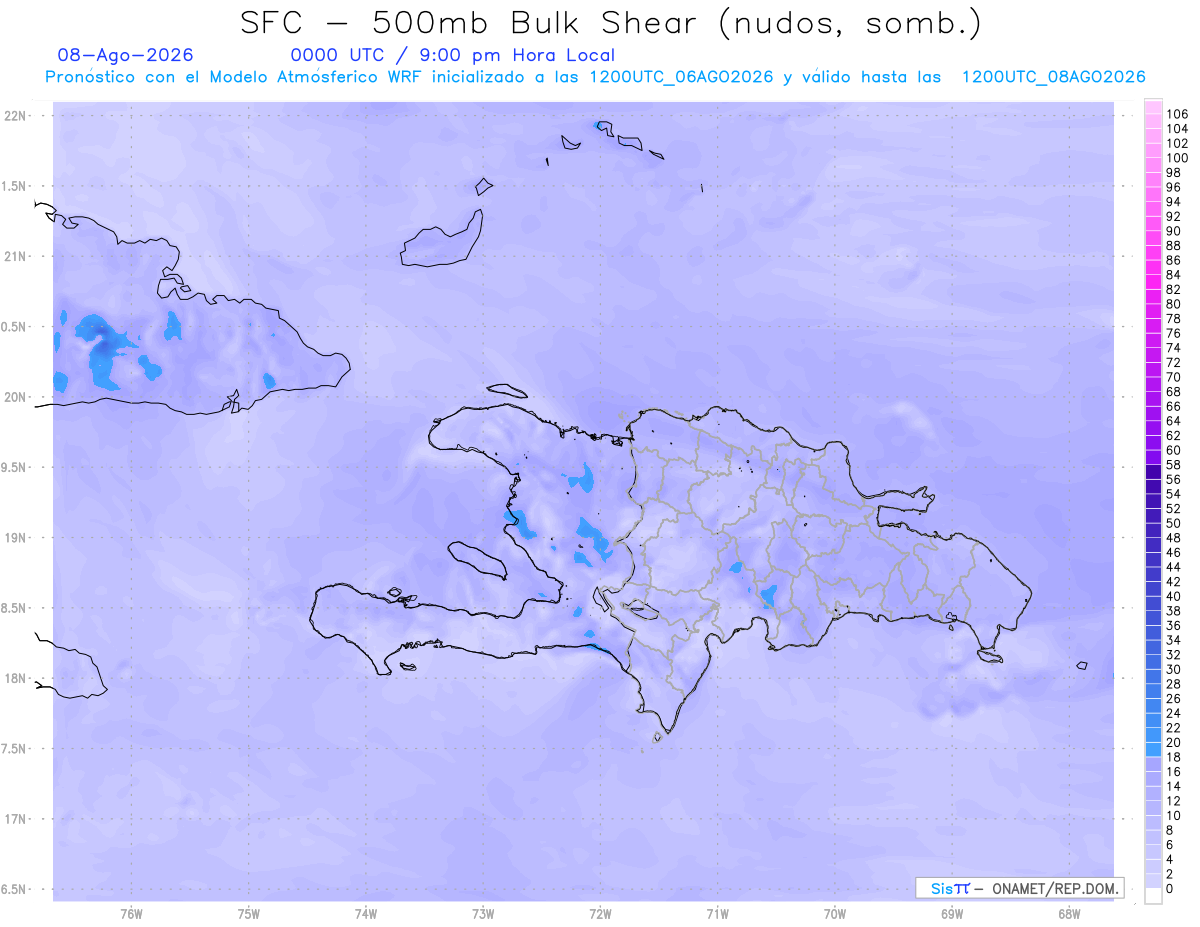The height and width of the screenshot is (927, 1200).
Task: Click the '20N' latitude label
Action: click(x=15, y=397)
